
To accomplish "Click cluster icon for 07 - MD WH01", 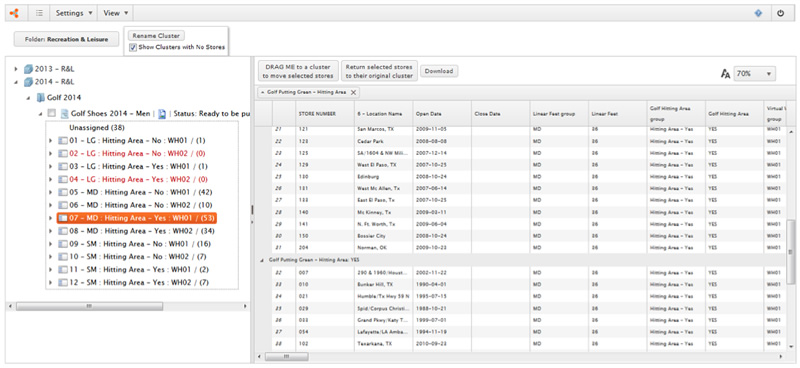I will pyautogui.click(x=62, y=218).
